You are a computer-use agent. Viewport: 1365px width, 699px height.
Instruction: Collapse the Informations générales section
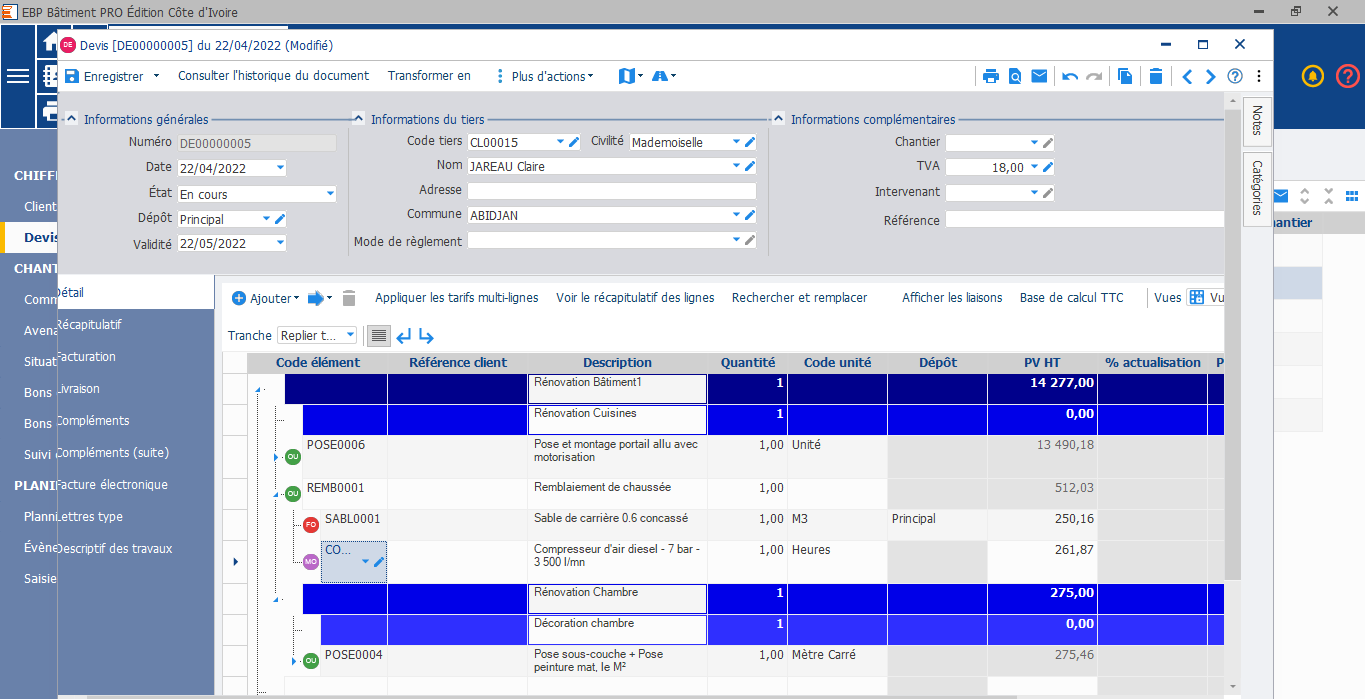71,119
